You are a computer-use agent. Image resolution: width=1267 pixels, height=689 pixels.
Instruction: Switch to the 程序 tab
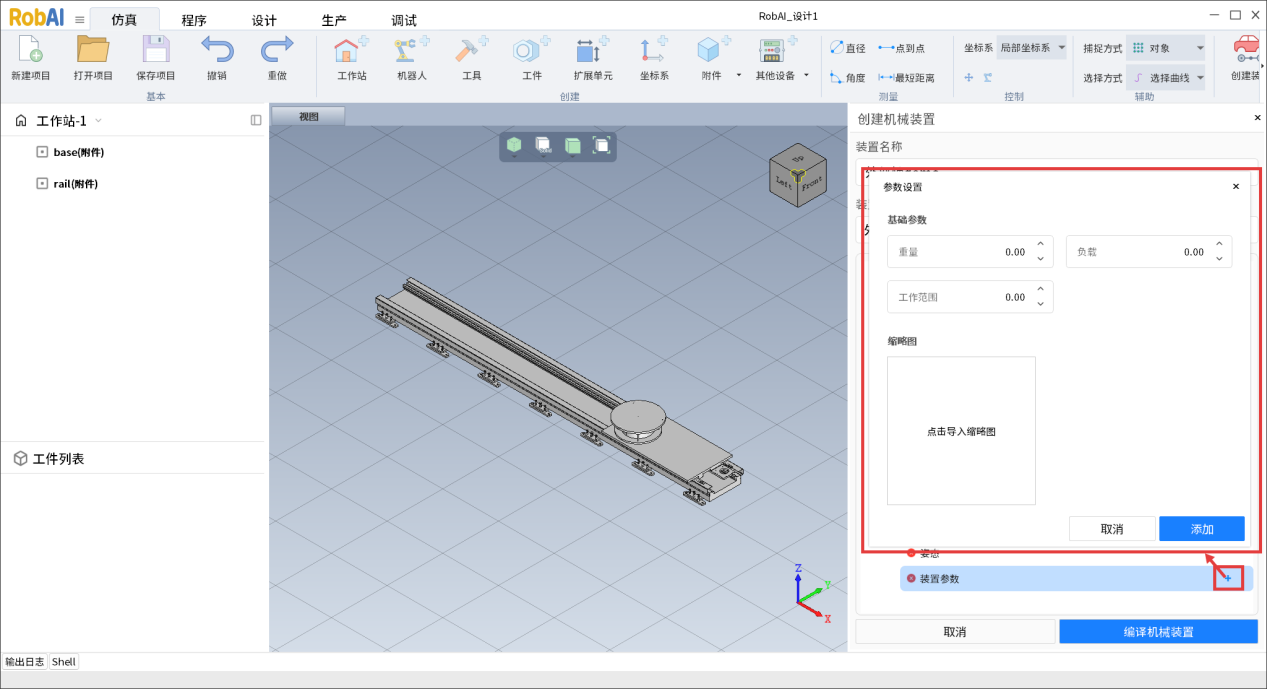coord(194,20)
